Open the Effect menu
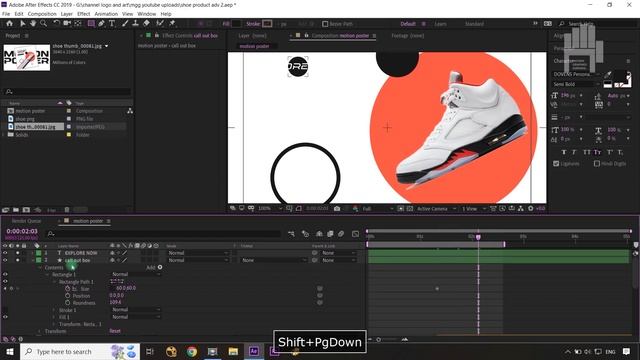Viewport: 640px width, 360px height. pyautogui.click(x=84, y=14)
